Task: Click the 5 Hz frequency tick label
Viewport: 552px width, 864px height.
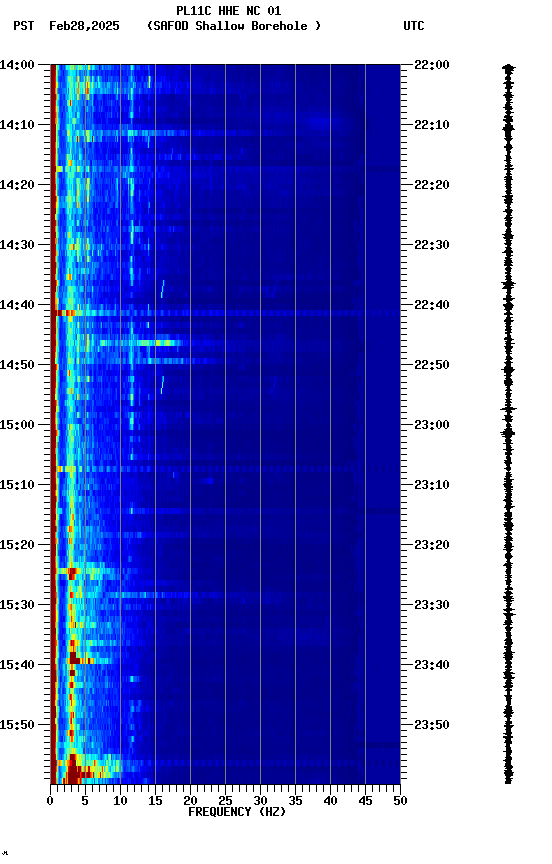Action: pyautogui.click(x=85, y=801)
